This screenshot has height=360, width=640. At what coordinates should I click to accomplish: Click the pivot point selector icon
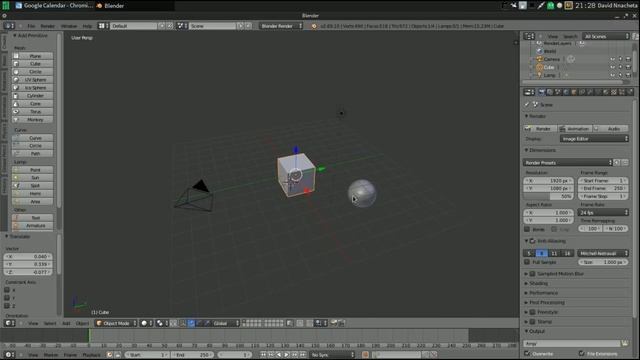point(162,323)
